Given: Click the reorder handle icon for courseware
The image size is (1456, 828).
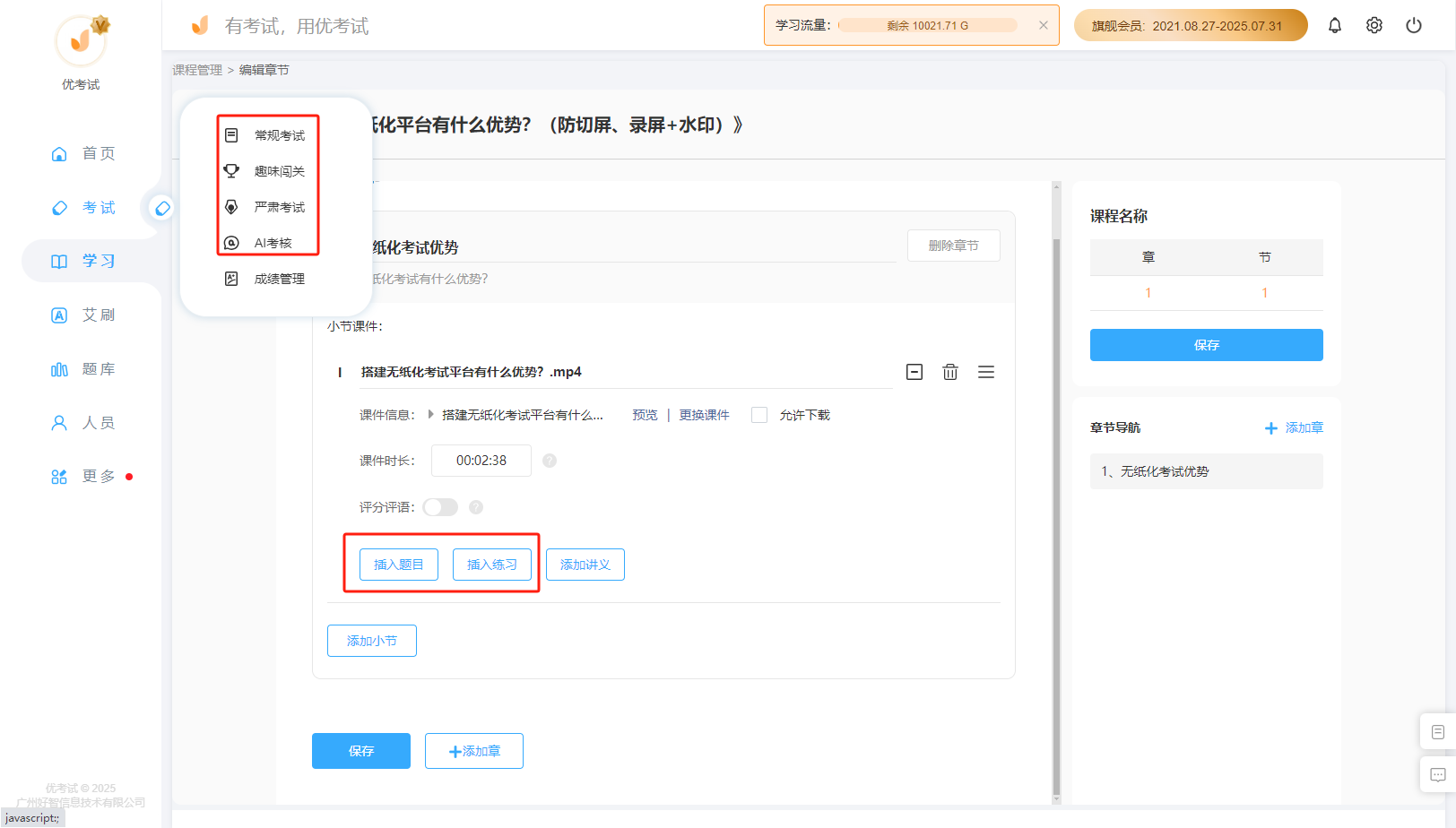Looking at the screenshot, I should point(986,372).
